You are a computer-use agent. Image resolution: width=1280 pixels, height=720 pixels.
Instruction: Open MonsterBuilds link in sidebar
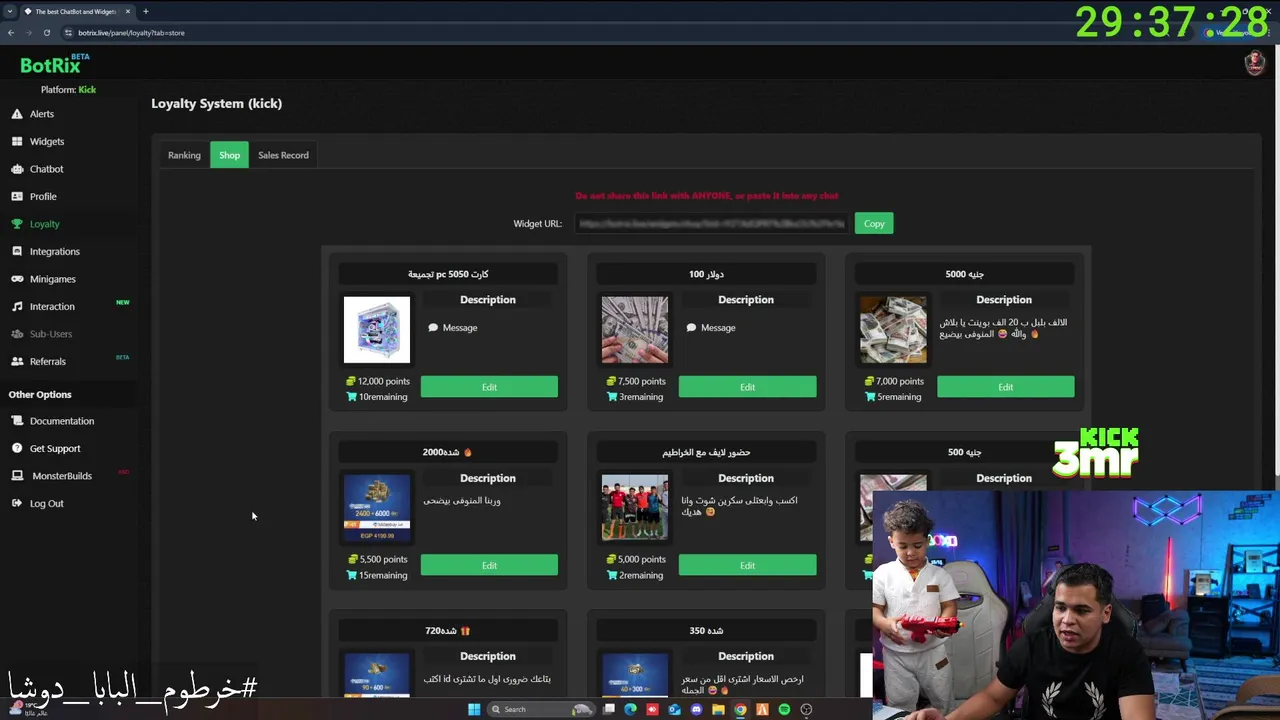[61, 476]
